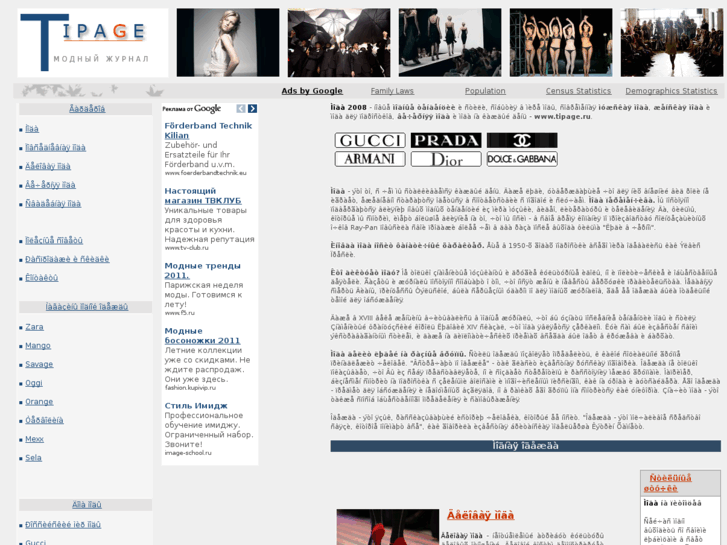Screen dimensions: 727x545
Task: Open the swimwear models photo
Action: (561, 42)
